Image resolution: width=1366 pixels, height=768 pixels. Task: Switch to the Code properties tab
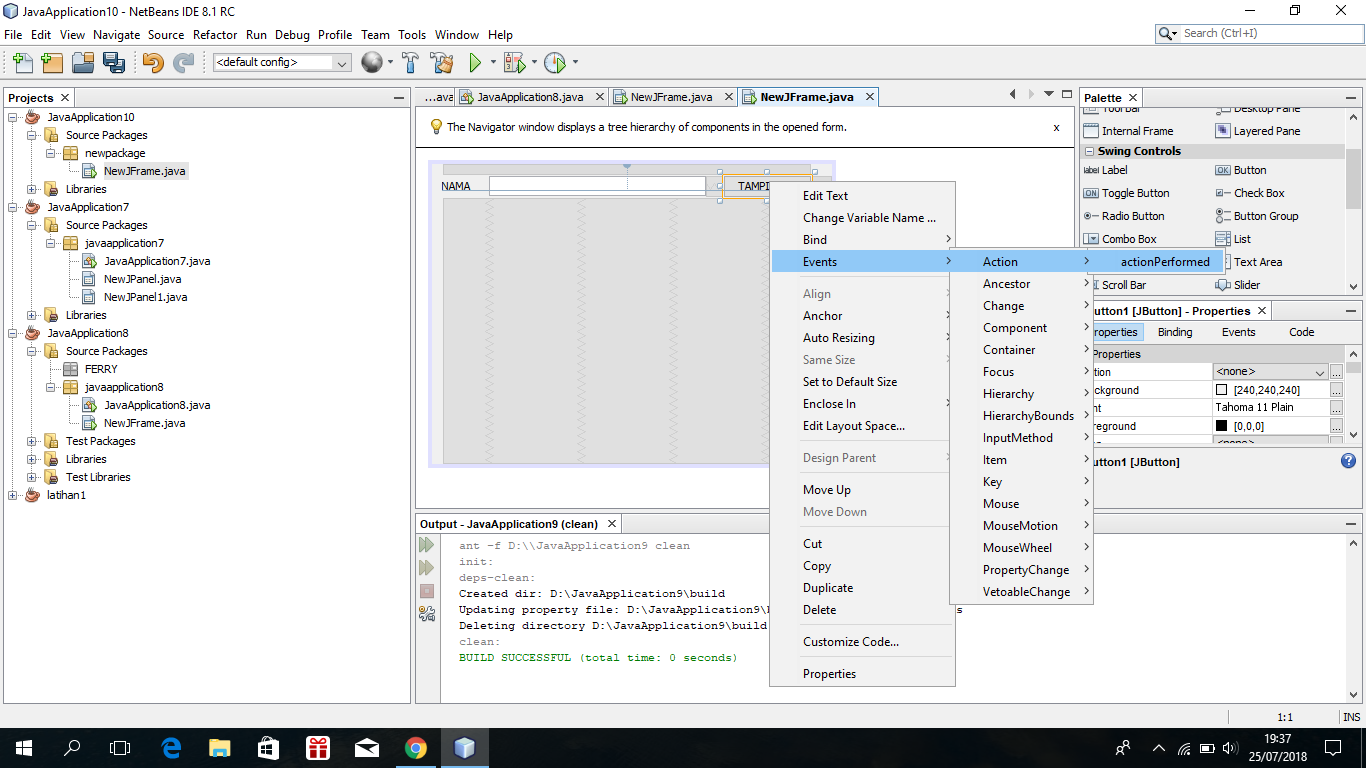[x=1301, y=332]
